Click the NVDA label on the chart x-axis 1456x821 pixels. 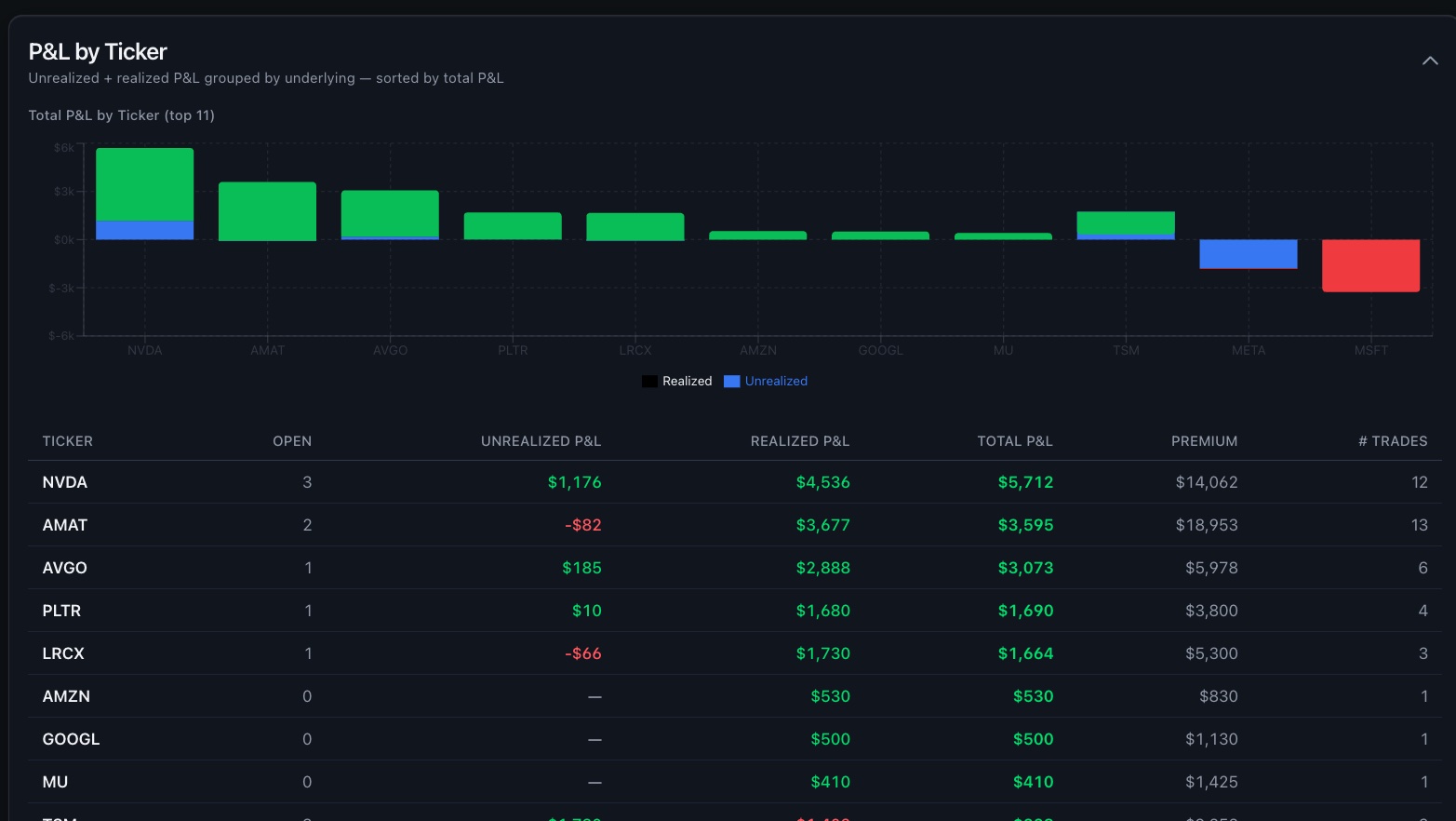[x=144, y=350]
